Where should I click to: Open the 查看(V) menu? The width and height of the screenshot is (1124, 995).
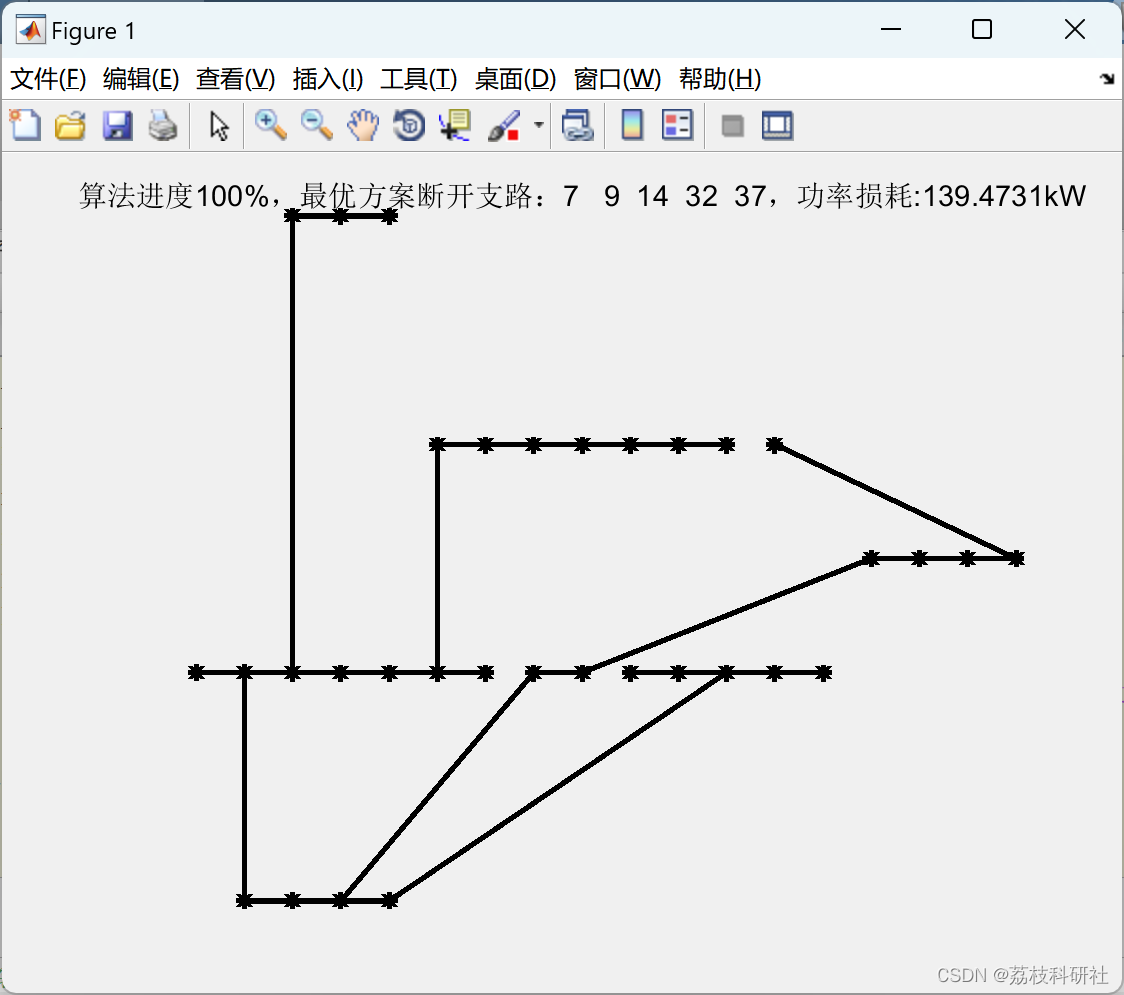click(x=236, y=79)
